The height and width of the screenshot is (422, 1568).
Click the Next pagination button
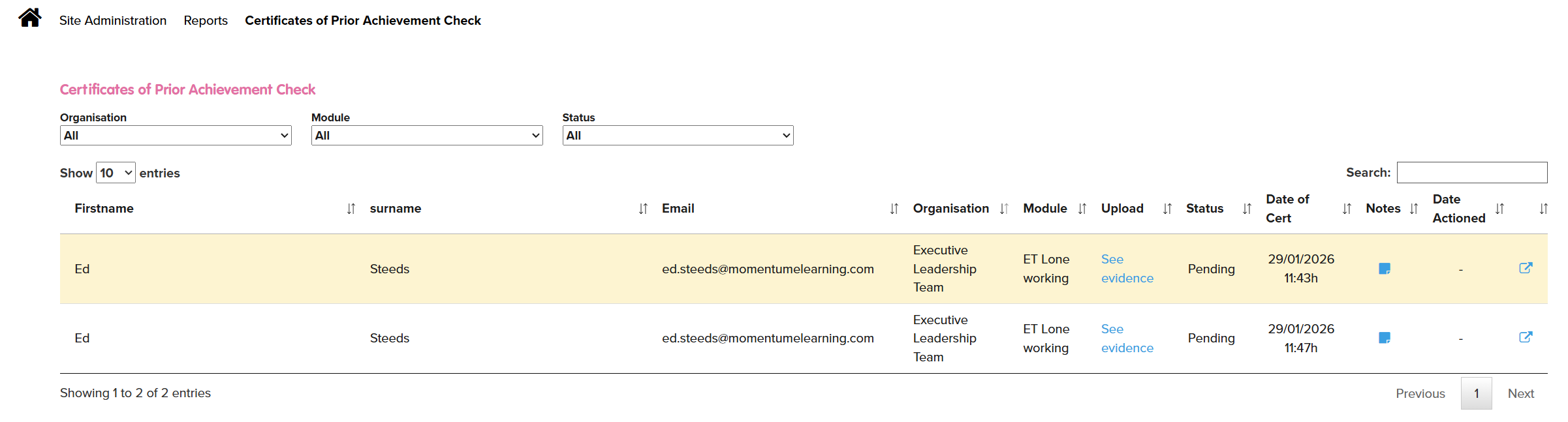1520,394
